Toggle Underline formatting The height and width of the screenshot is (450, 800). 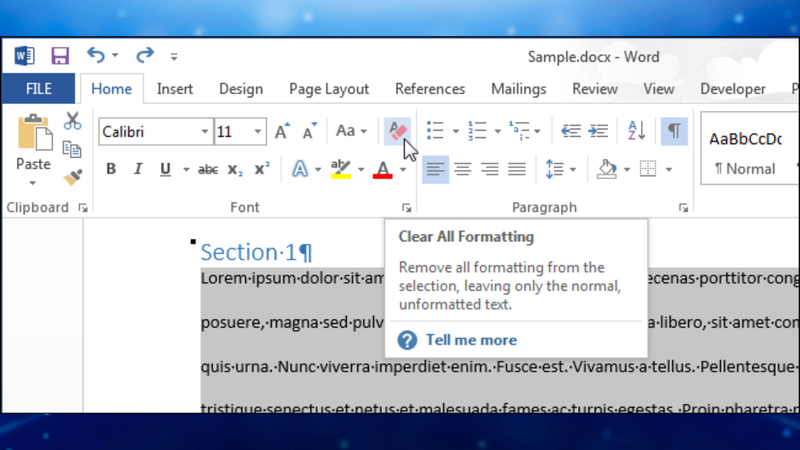tap(165, 169)
